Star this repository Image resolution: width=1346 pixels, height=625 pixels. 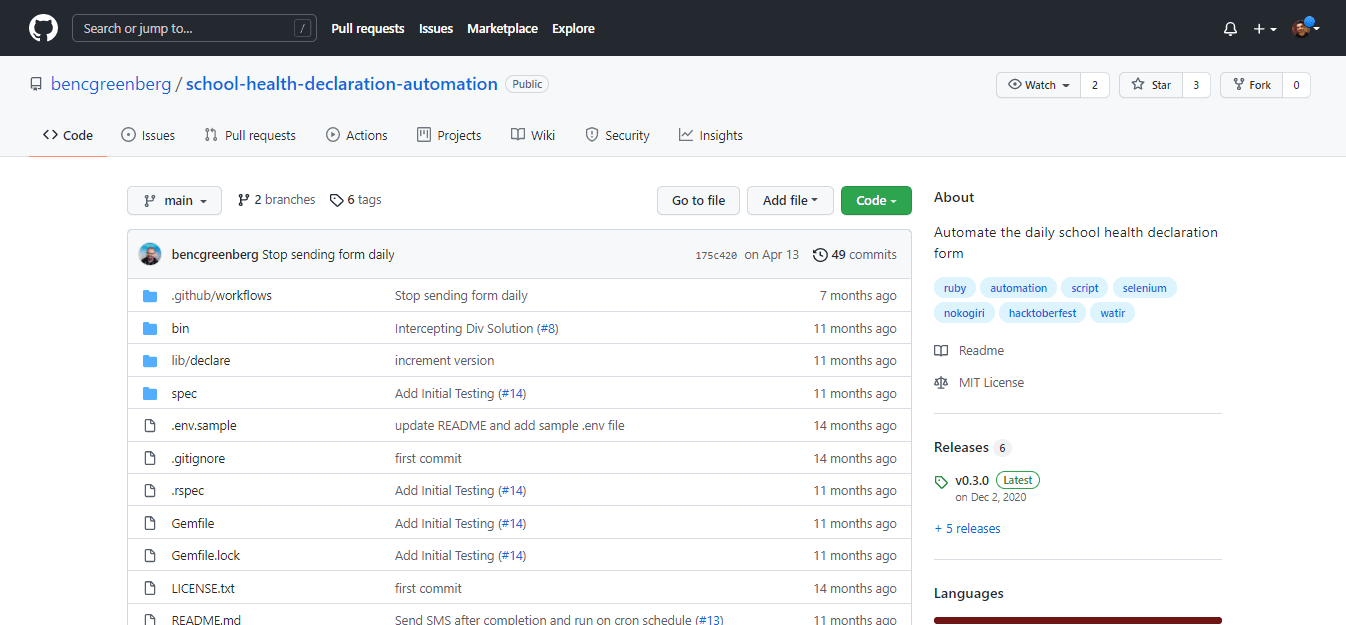1151,85
